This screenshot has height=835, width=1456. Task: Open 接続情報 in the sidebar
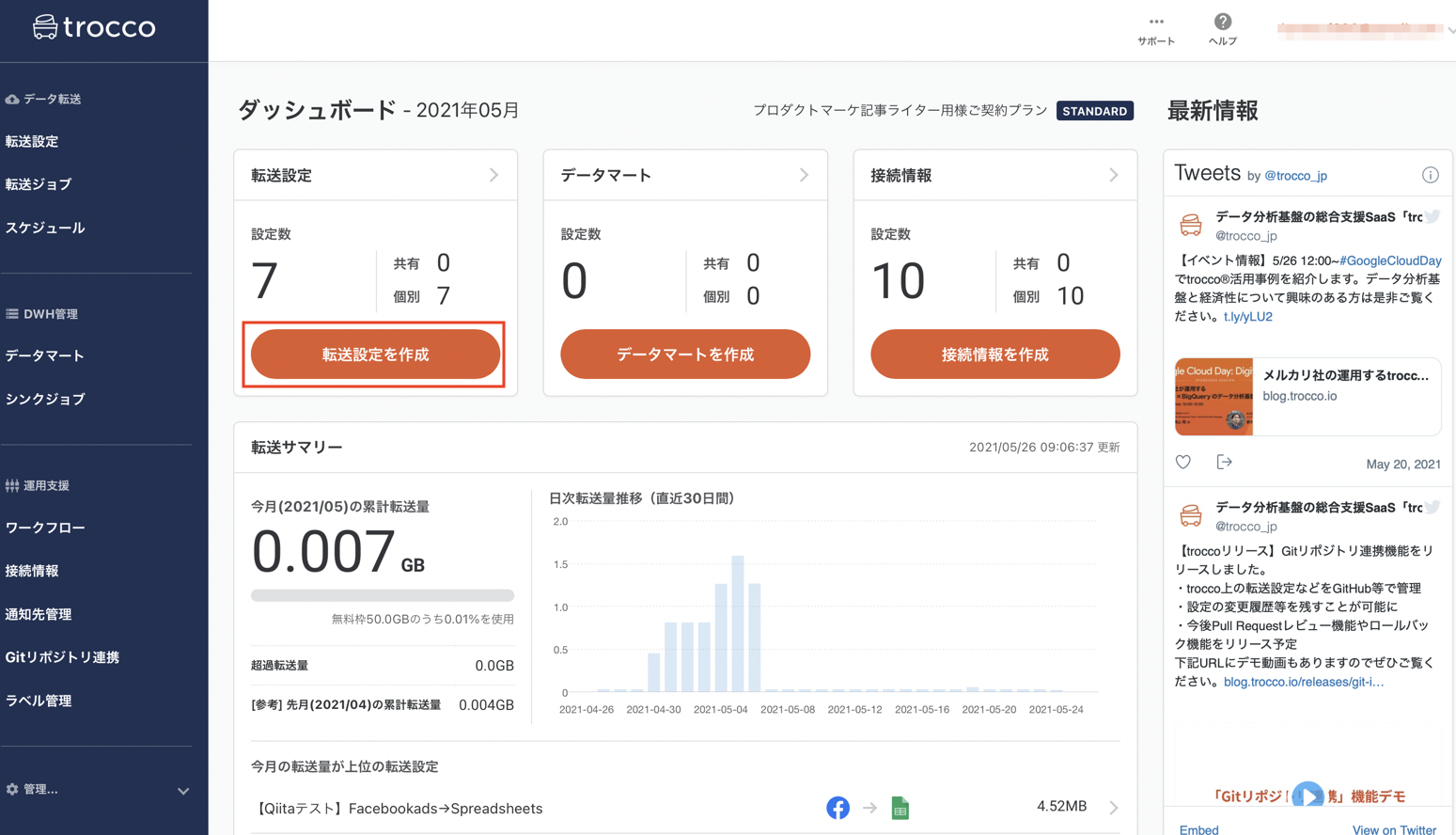pos(32,571)
